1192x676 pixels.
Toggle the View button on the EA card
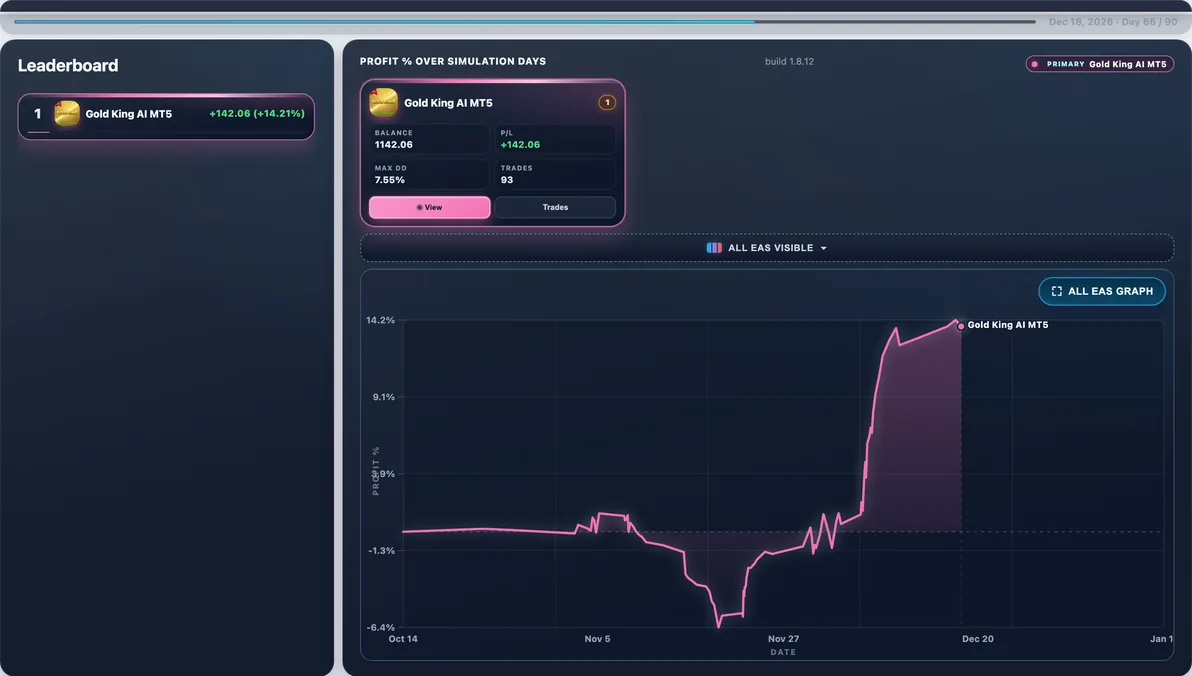coord(430,207)
